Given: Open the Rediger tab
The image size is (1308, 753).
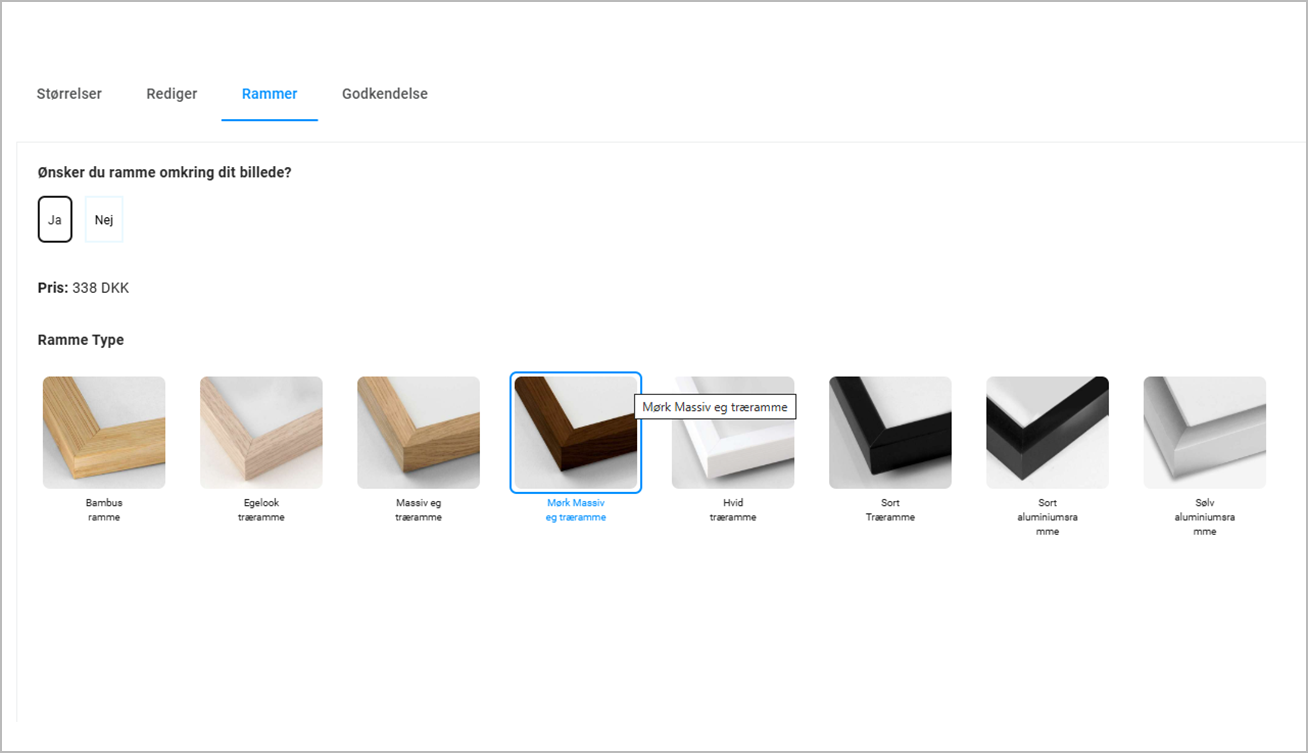Looking at the screenshot, I should [x=172, y=94].
